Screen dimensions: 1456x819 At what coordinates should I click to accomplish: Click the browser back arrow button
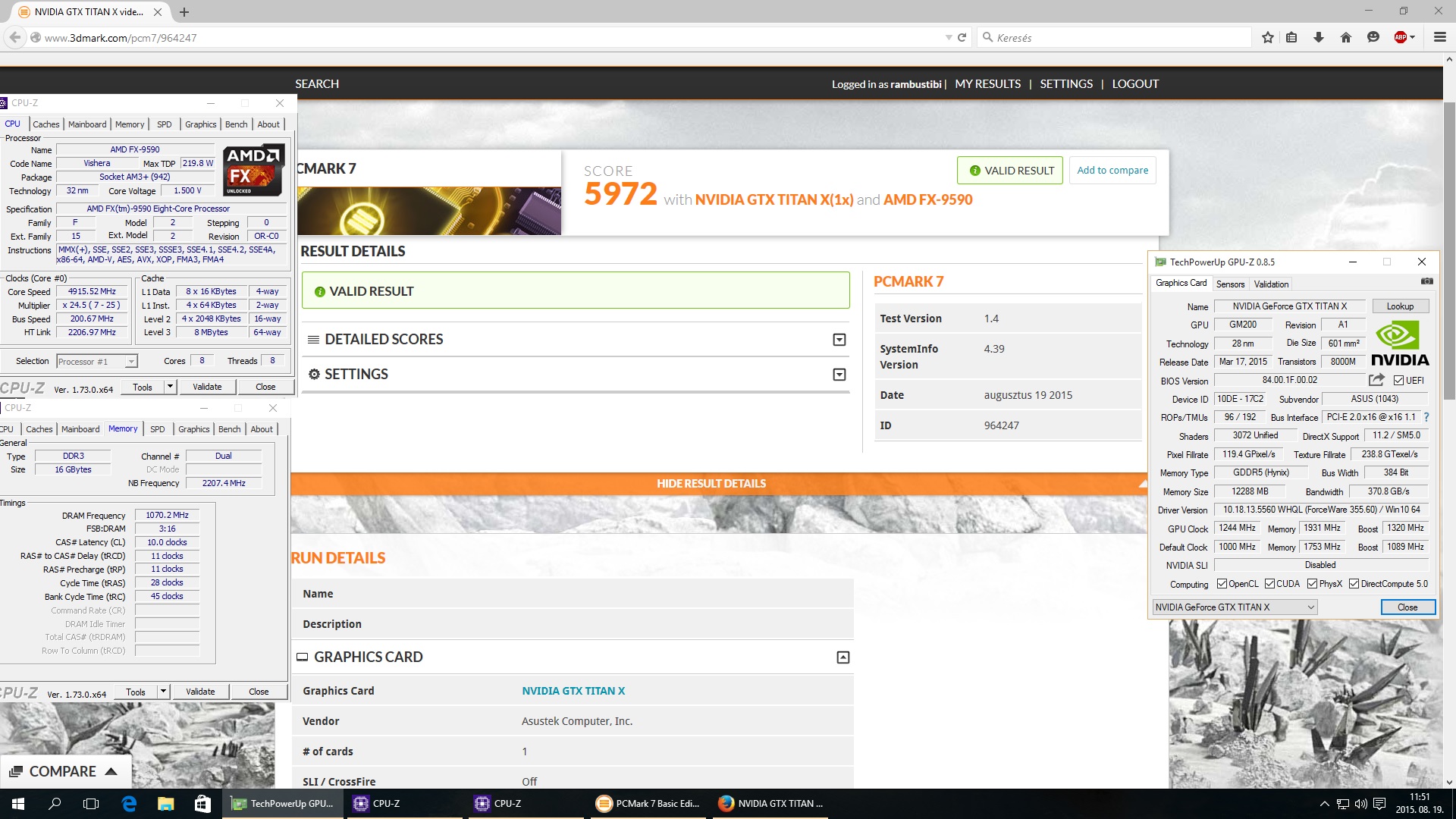pyautogui.click(x=14, y=37)
